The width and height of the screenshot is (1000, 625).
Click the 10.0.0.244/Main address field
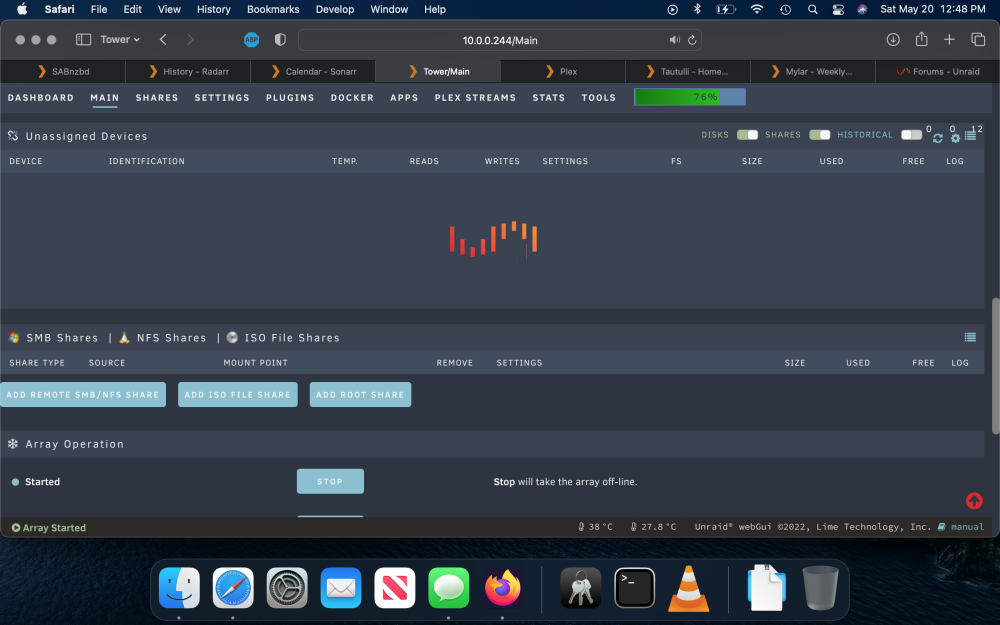(500, 40)
